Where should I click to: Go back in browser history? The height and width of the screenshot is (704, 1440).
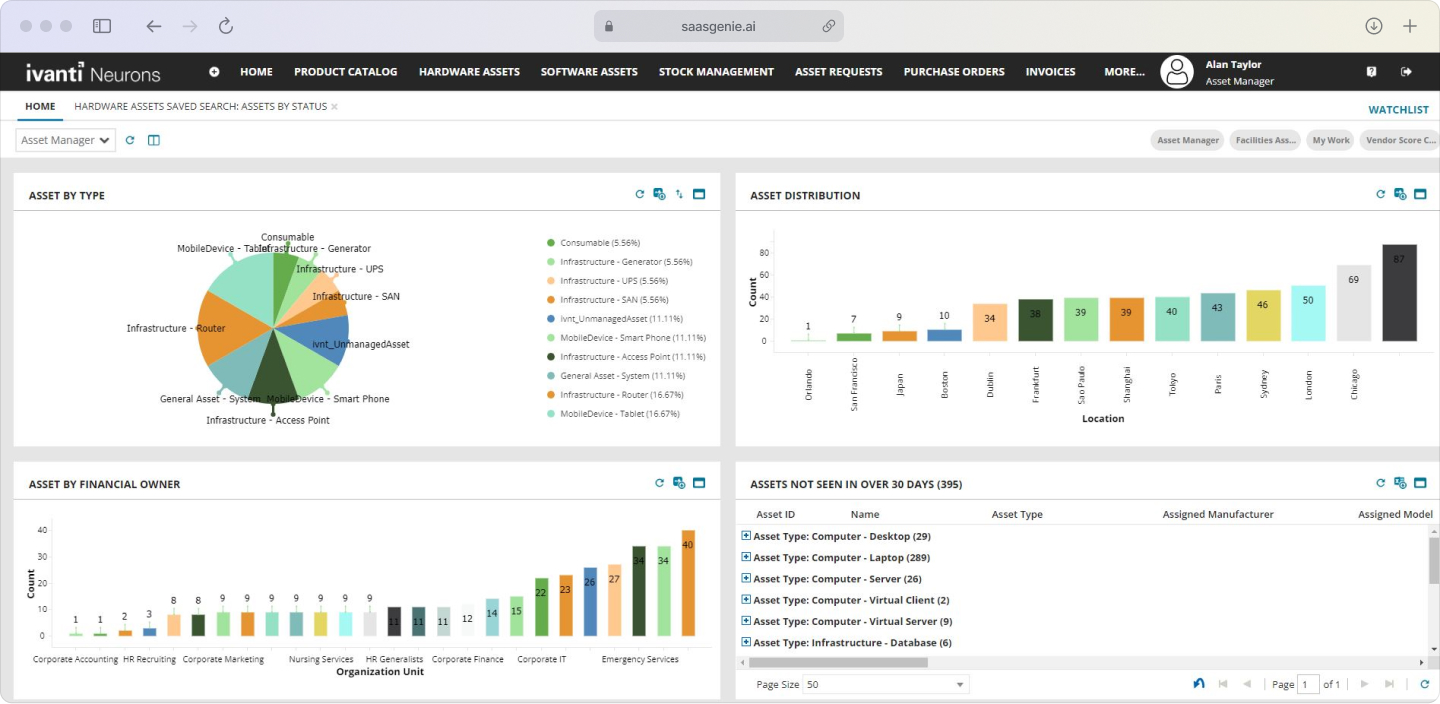point(154,26)
